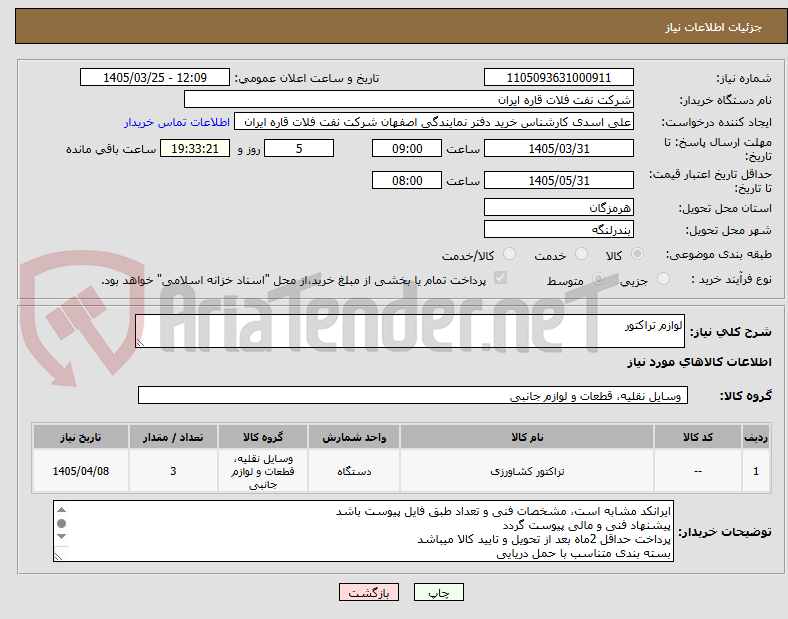
Task: Click the buyer notes textarea
Action: (363, 531)
